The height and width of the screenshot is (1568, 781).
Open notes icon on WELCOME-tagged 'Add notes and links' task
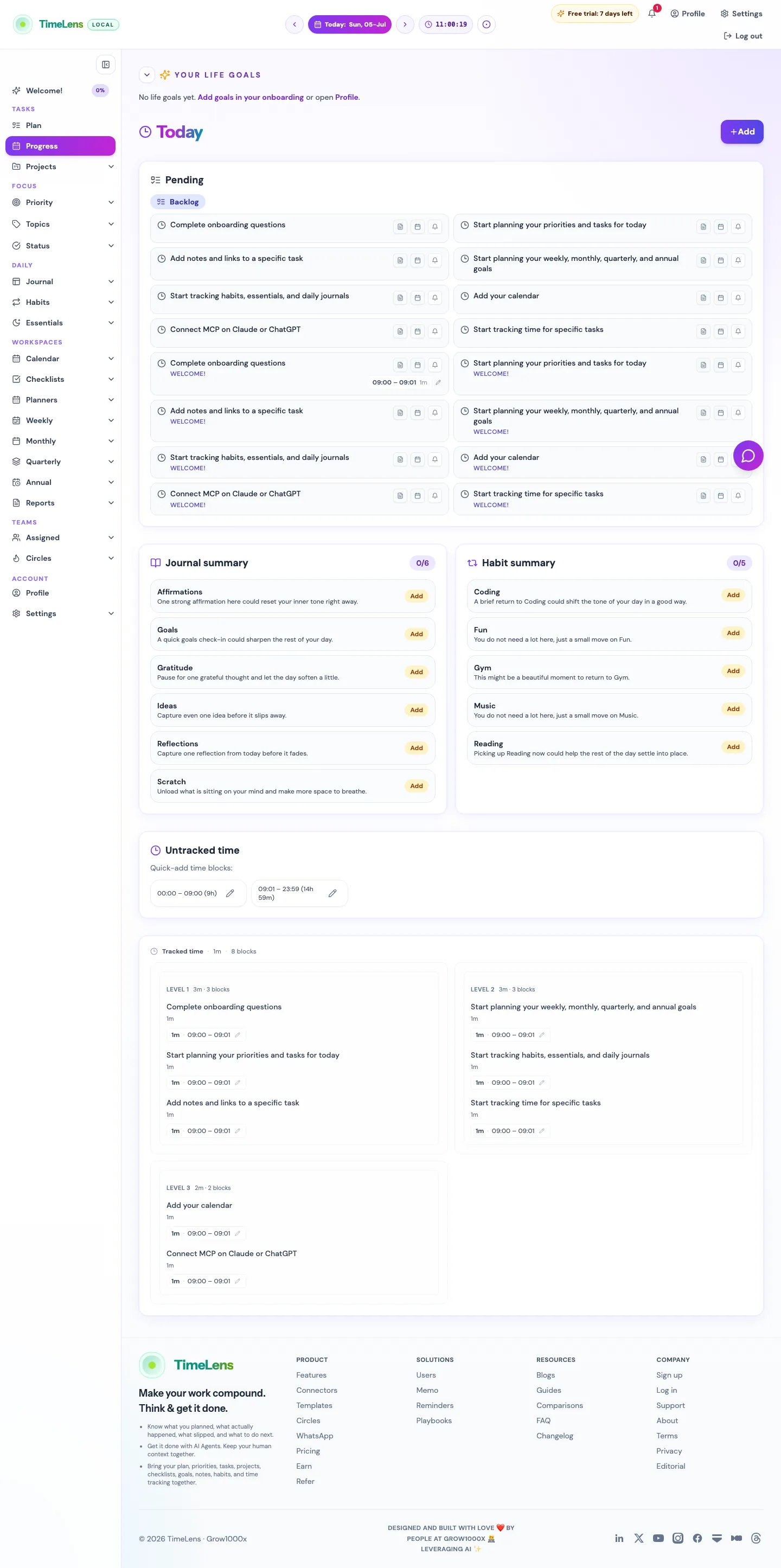400,413
